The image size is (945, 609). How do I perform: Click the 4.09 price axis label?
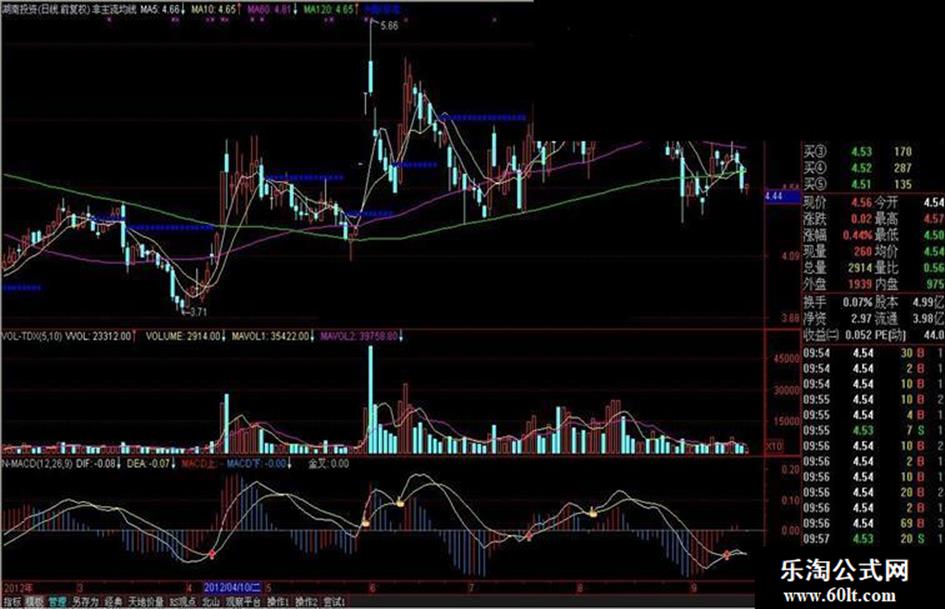coord(790,256)
